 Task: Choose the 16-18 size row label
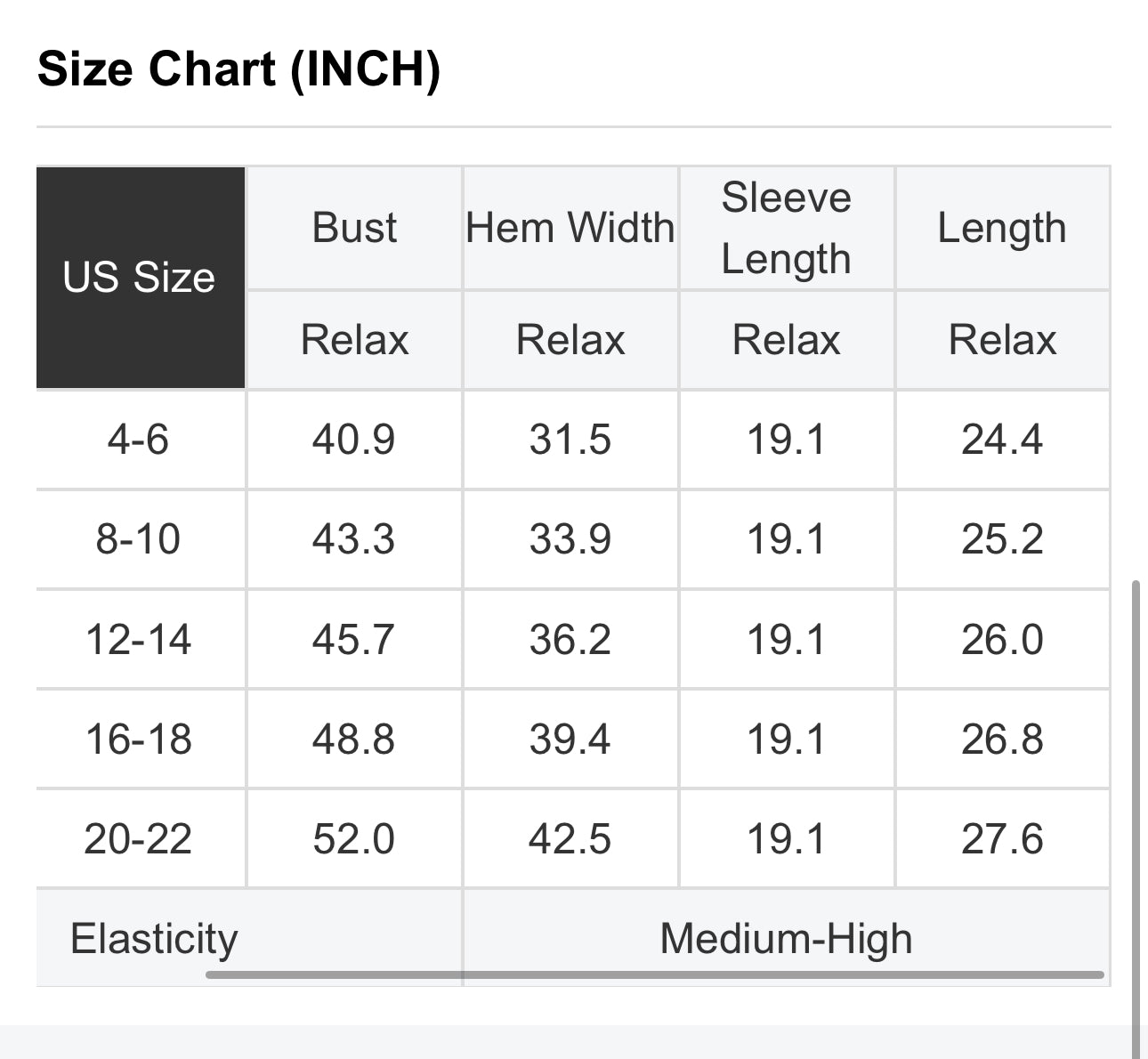(139, 740)
